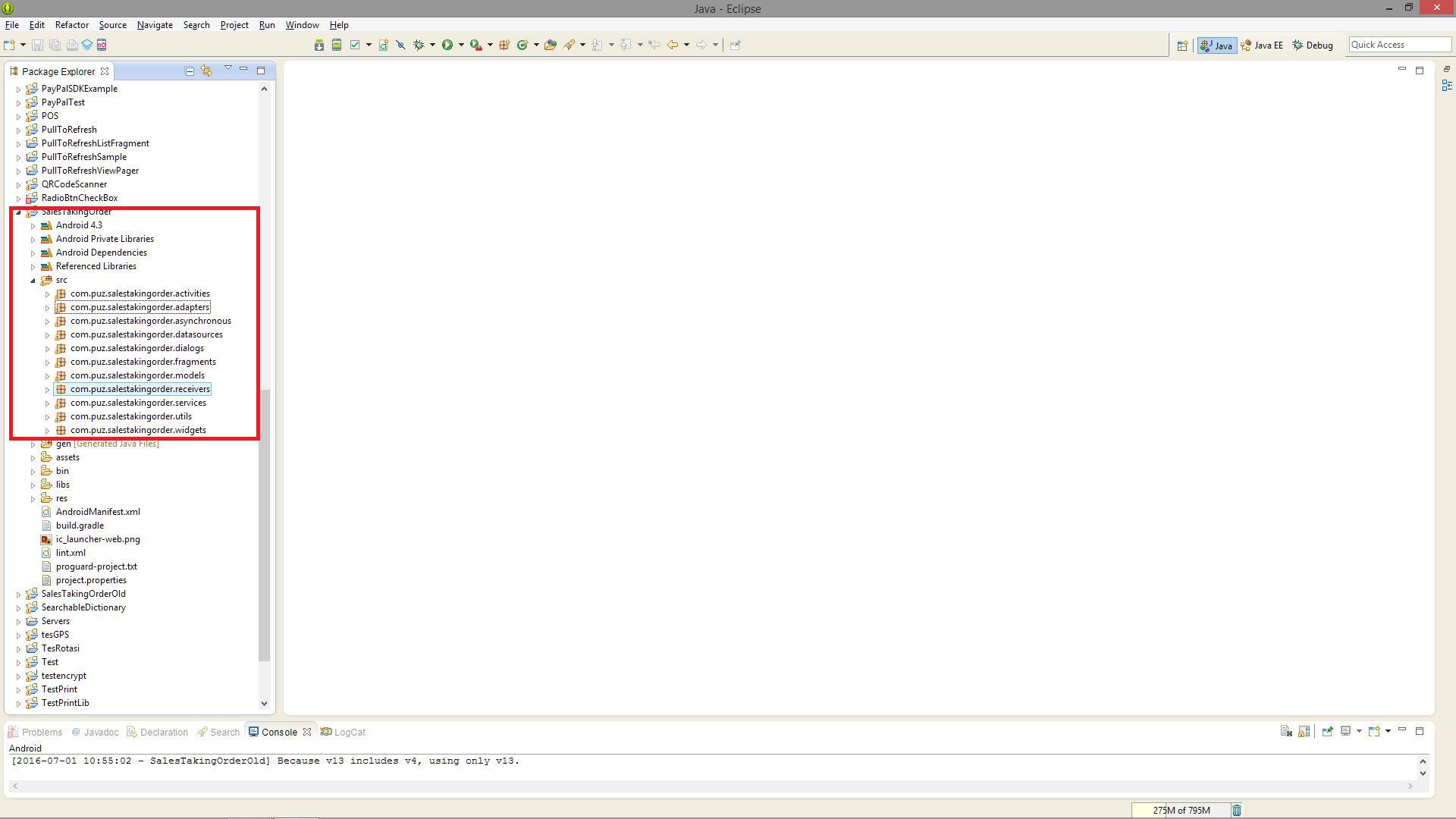Expand the com.puz.salestakingorder.activities package

[47, 294]
